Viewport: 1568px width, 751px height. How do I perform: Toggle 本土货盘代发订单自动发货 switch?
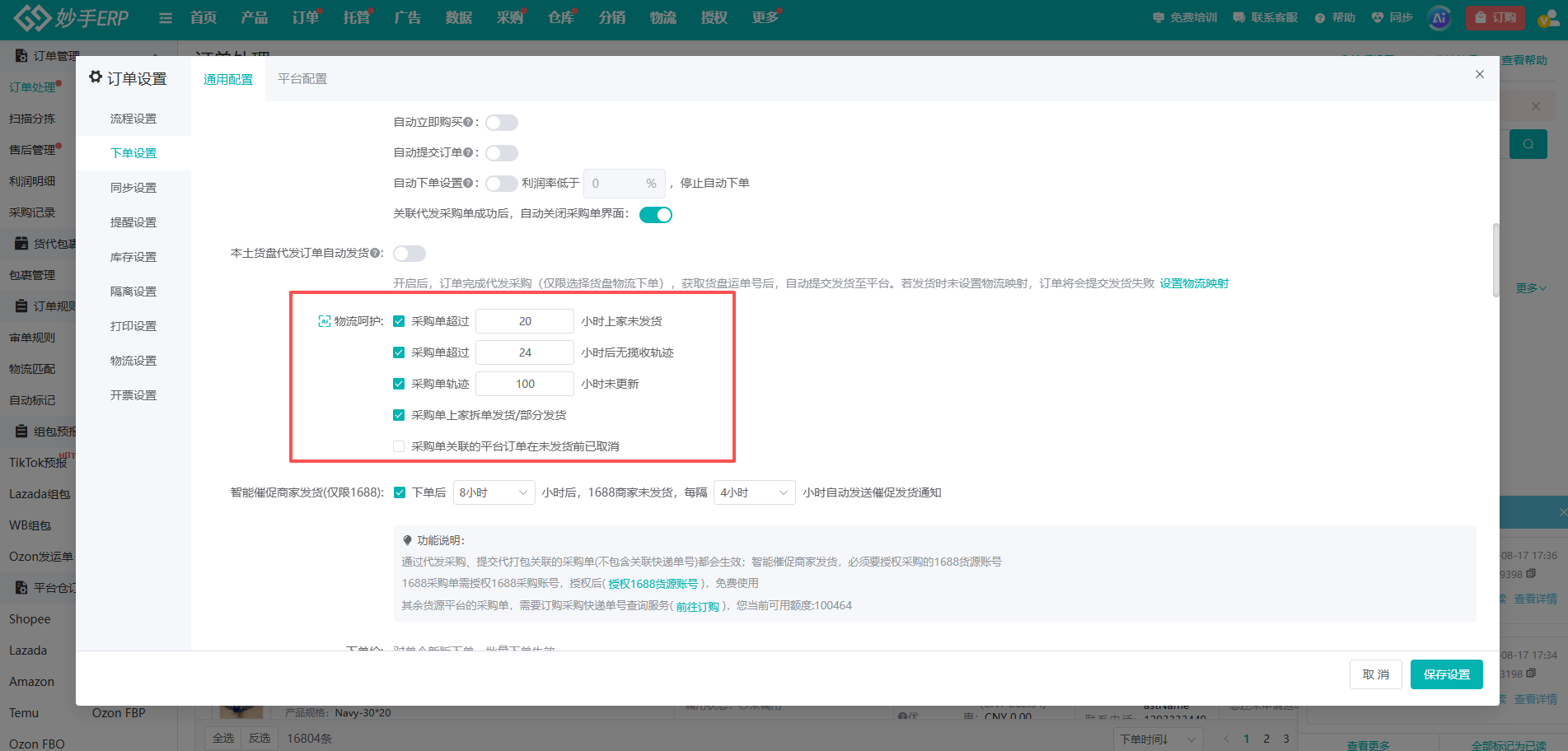[410, 254]
